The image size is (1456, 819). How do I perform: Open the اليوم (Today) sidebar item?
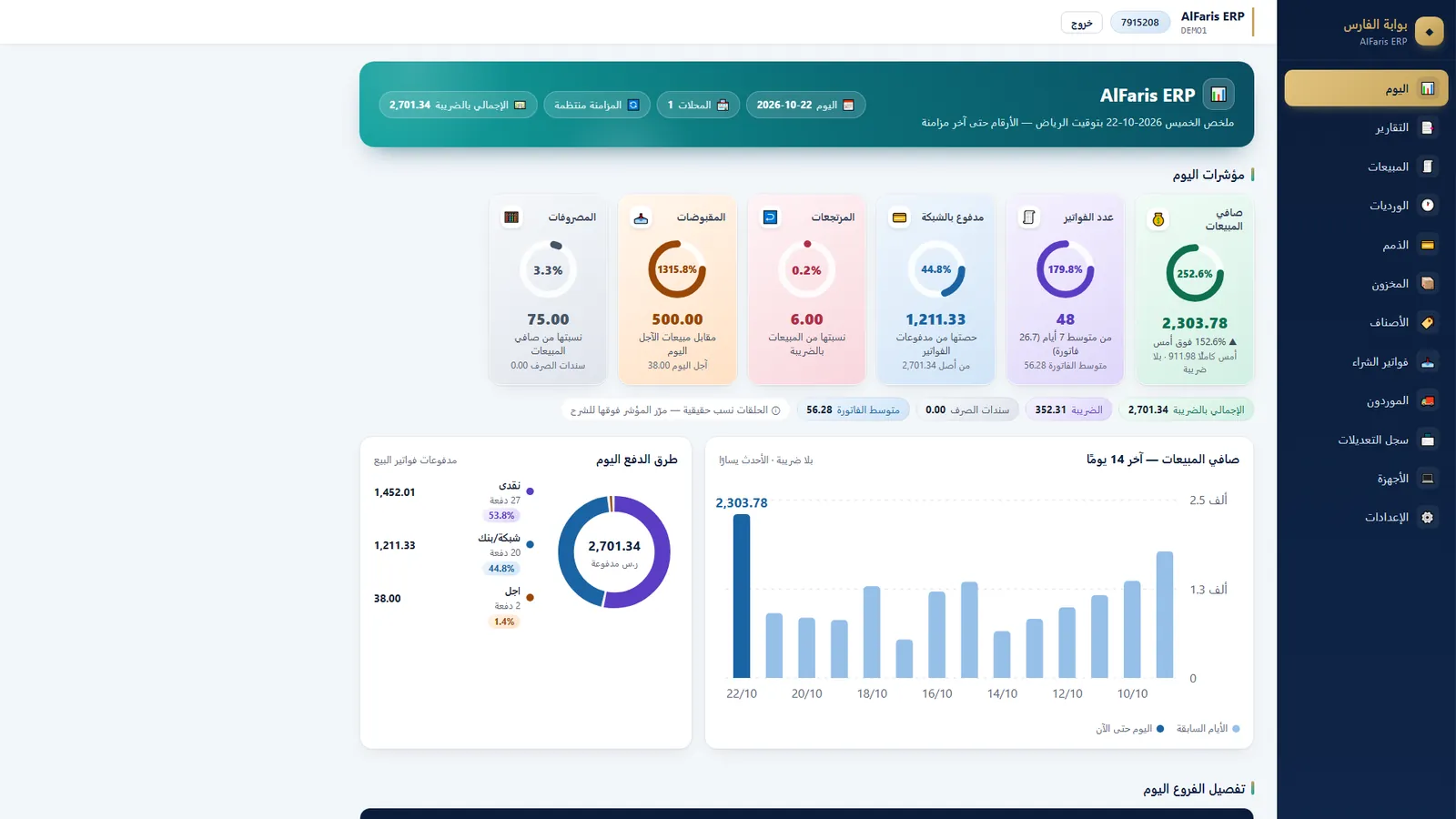[1366, 88]
